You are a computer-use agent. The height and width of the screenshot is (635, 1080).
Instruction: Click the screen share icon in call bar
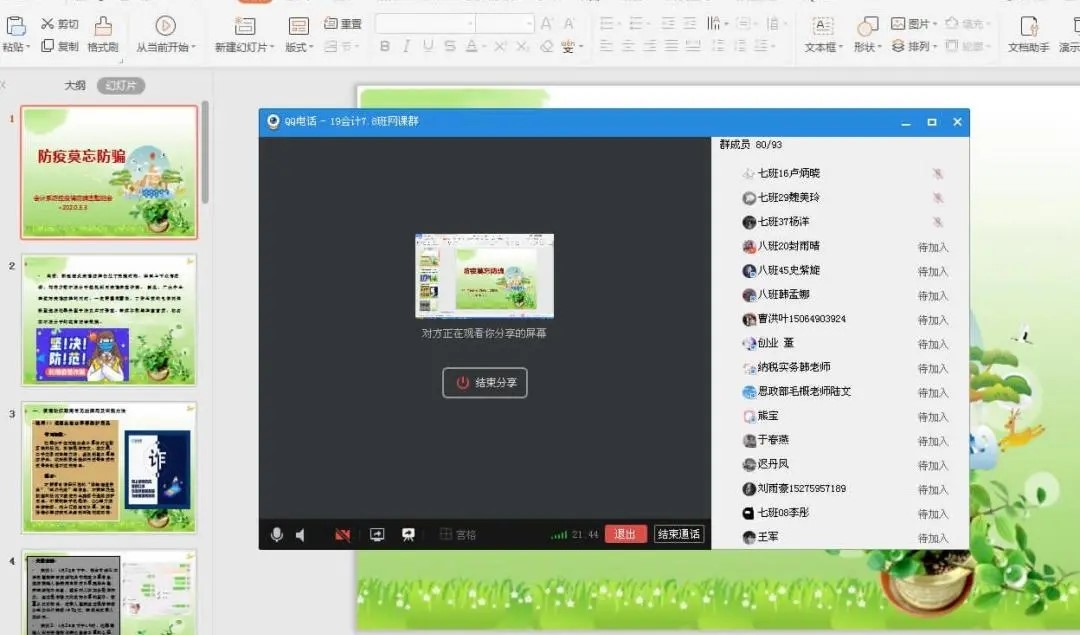point(377,535)
